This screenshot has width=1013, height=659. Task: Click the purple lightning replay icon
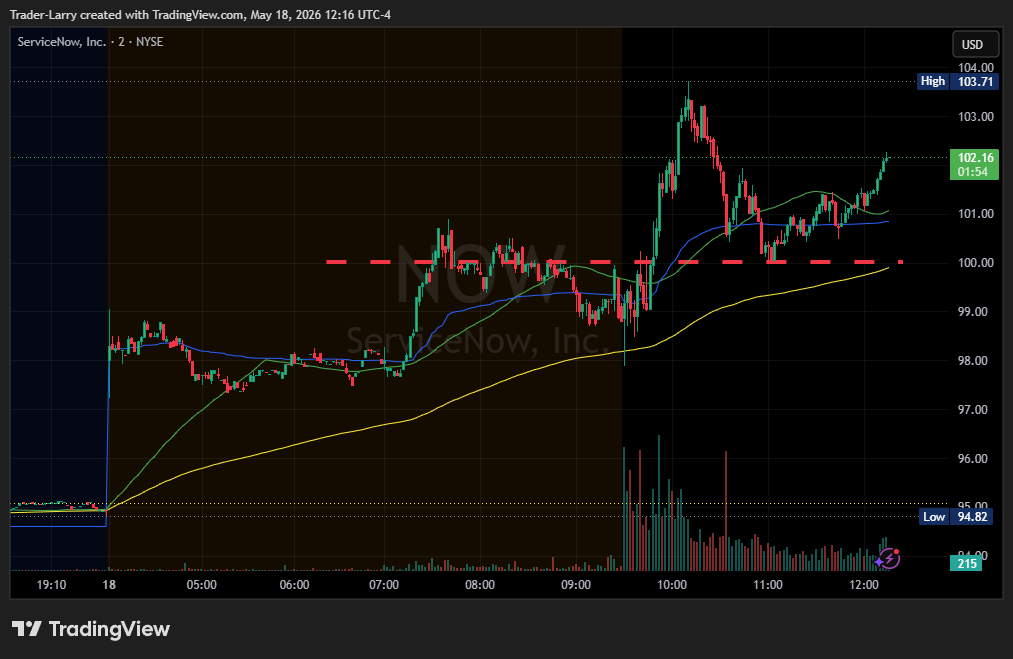888,558
